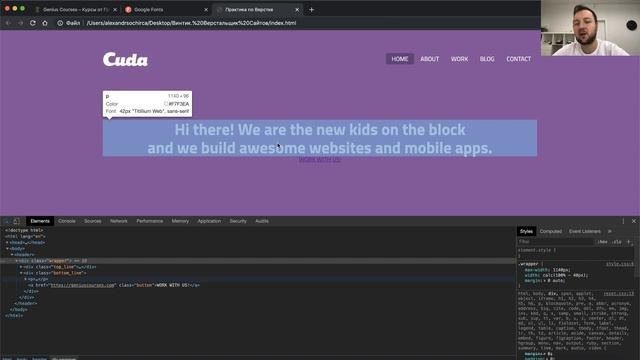Select the html lang element row
Screen dimensions: 640x360
tap(258, 236)
